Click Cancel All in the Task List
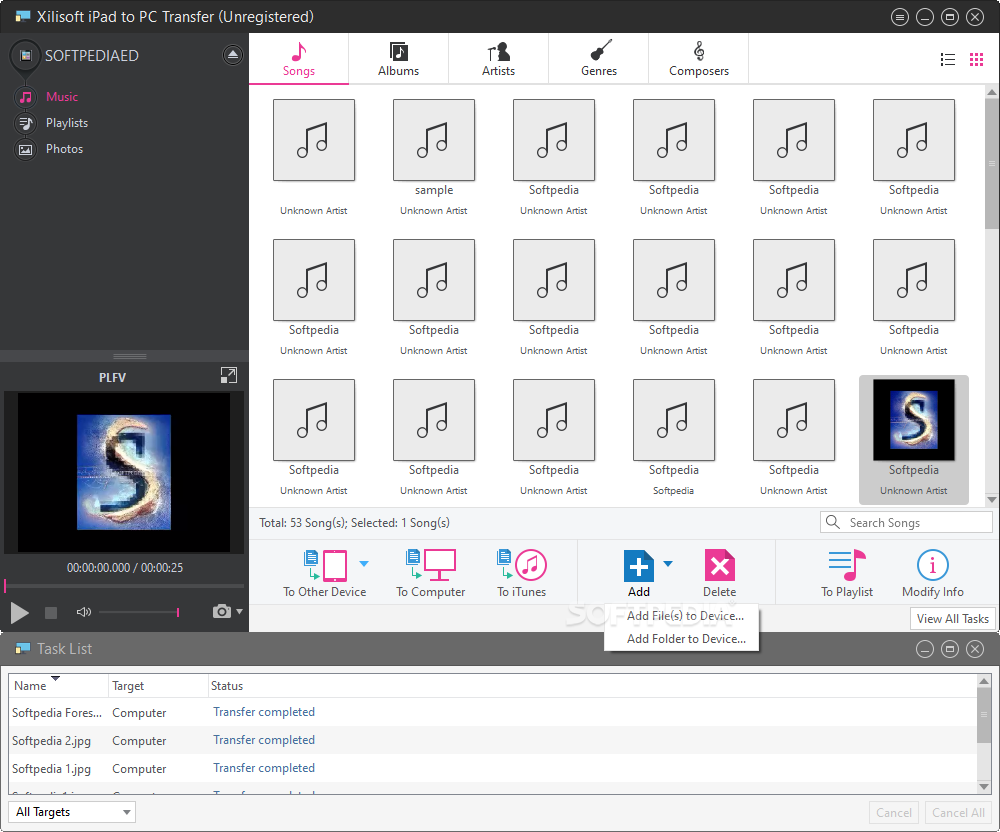The height and width of the screenshot is (832, 1000). [x=958, y=813]
